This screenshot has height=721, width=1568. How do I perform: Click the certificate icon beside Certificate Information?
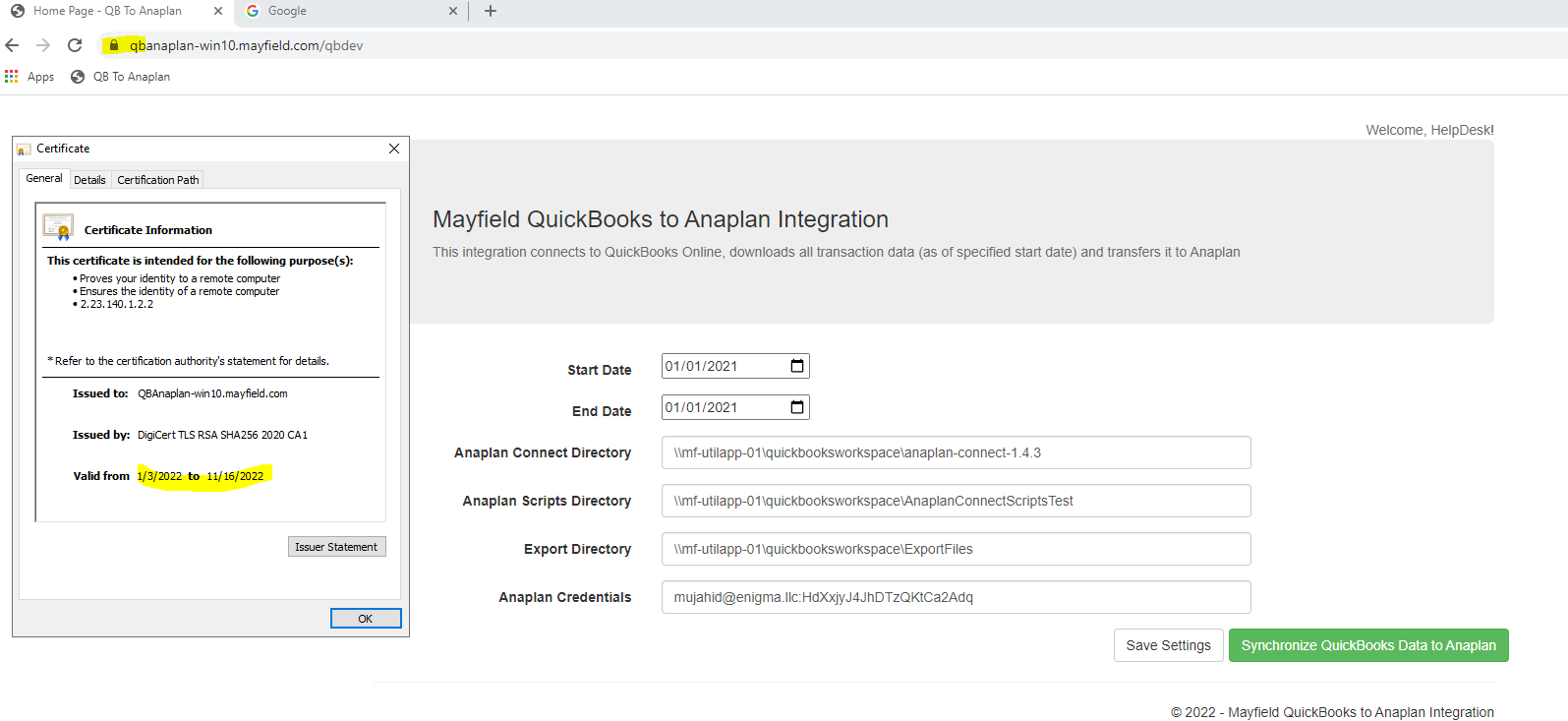tap(58, 227)
